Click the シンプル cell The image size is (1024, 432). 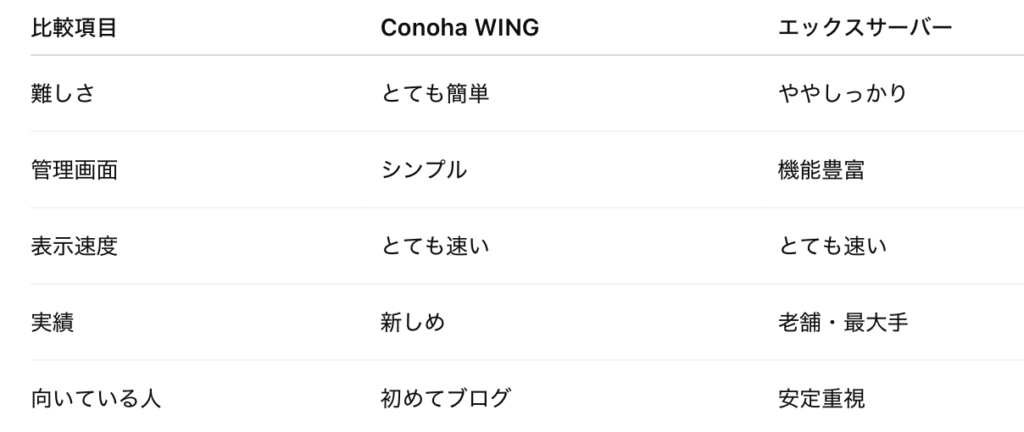pyautogui.click(x=424, y=170)
